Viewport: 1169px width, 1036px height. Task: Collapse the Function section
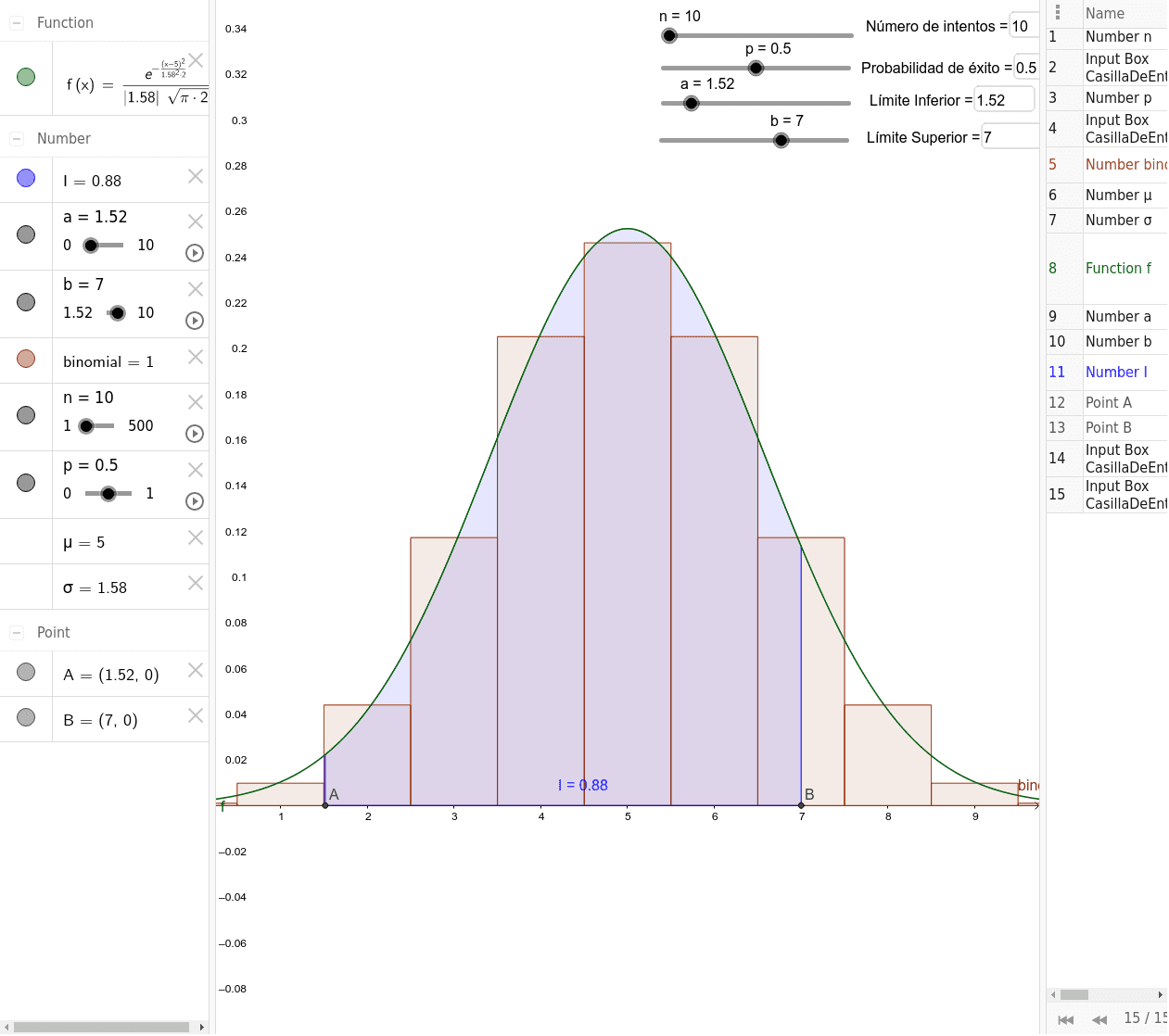click(x=15, y=22)
